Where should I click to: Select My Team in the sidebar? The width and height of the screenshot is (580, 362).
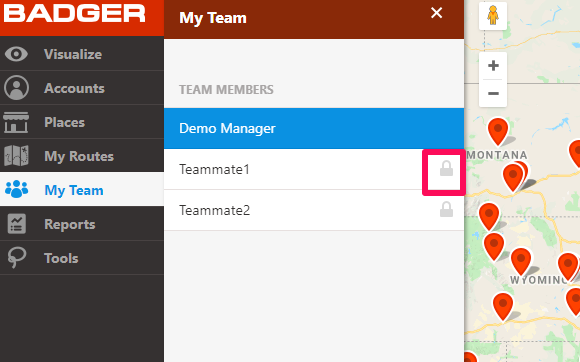tap(82, 189)
